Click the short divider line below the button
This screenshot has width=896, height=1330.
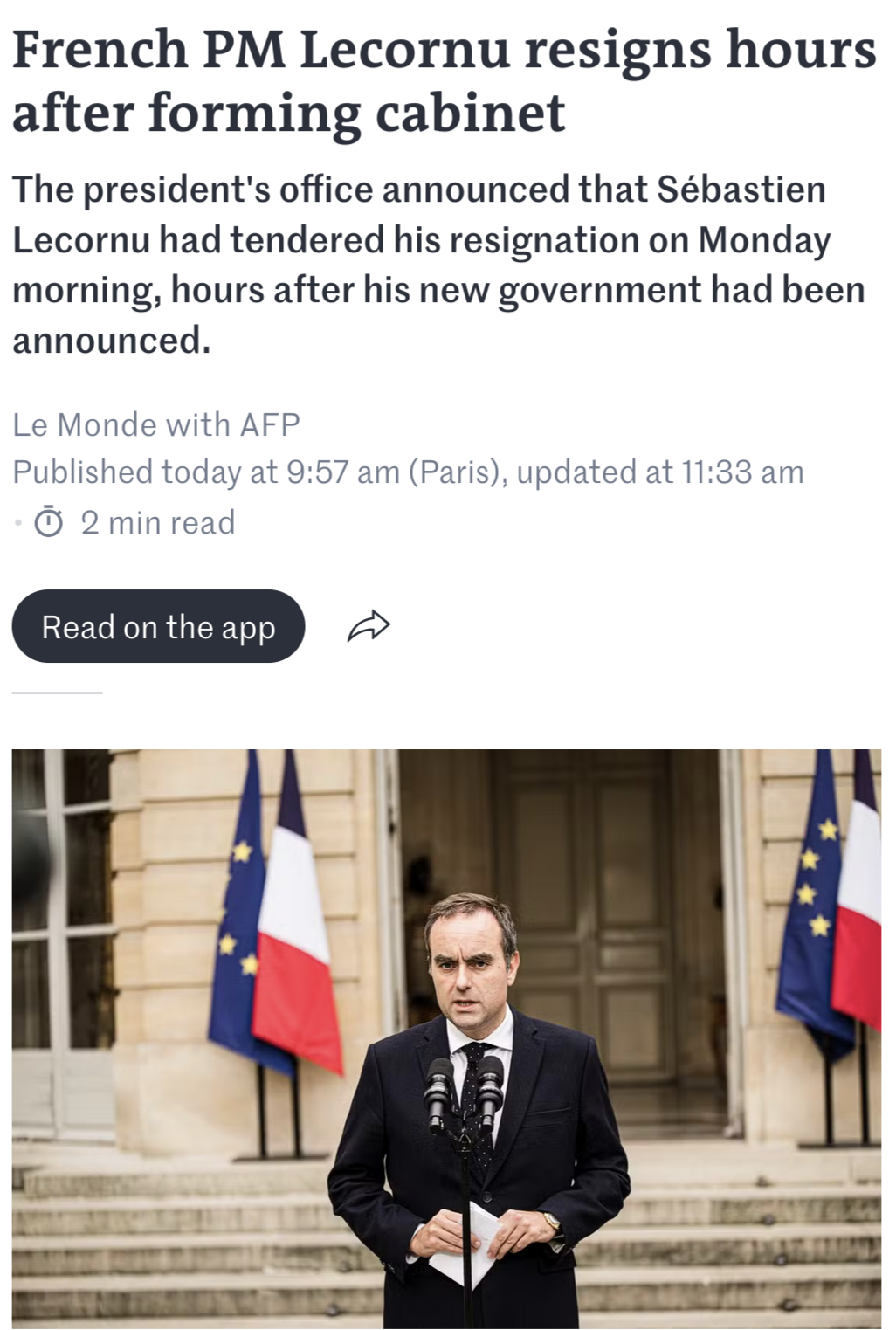pos(57,693)
